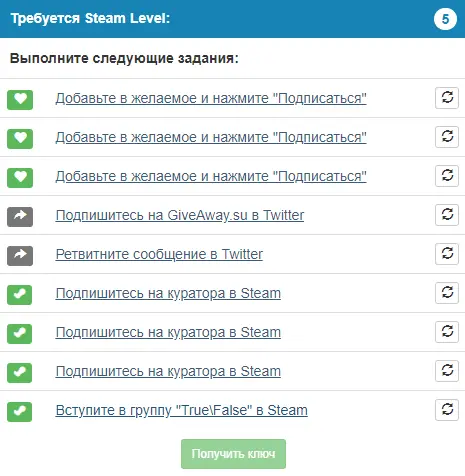Viewport: 465px width, 476px height.
Task: Open 'Подпишитесь на GiveAway.su в Twitter' link
Action: (180, 216)
